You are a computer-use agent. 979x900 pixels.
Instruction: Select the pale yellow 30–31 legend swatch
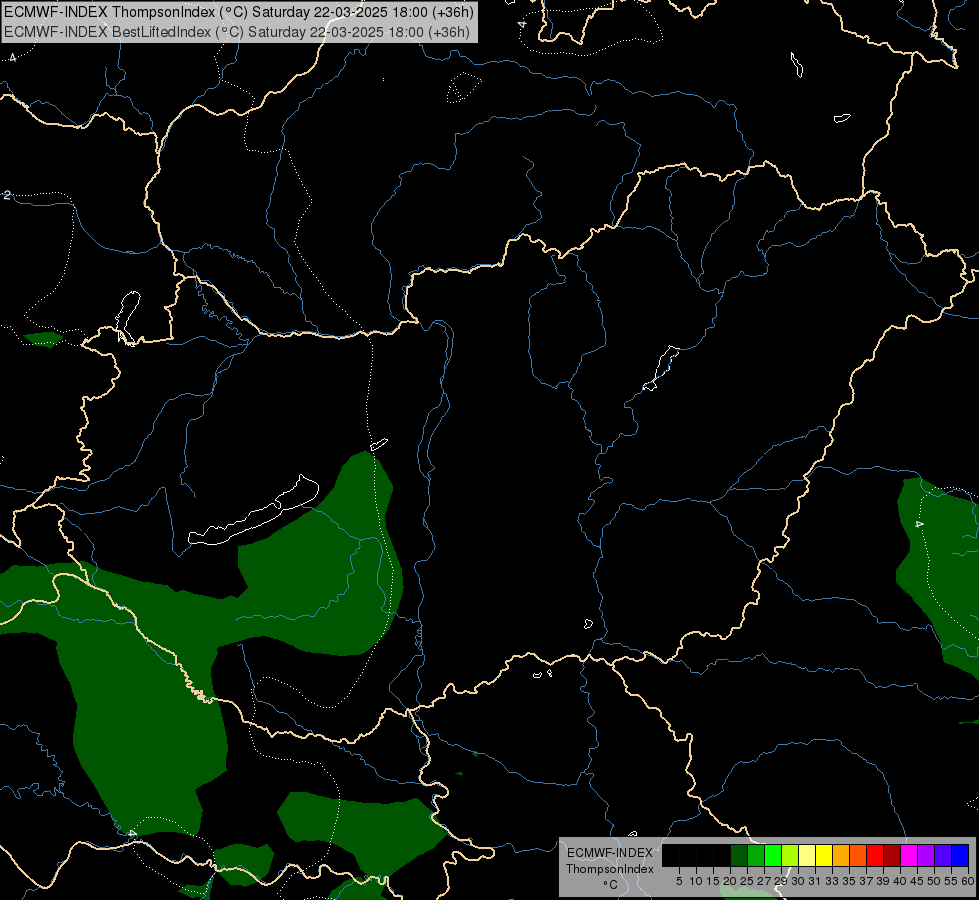[807, 855]
